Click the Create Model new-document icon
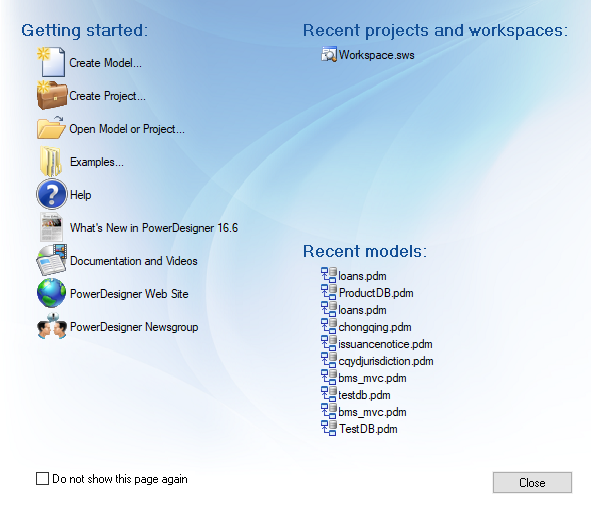591x509 pixels. point(52,62)
